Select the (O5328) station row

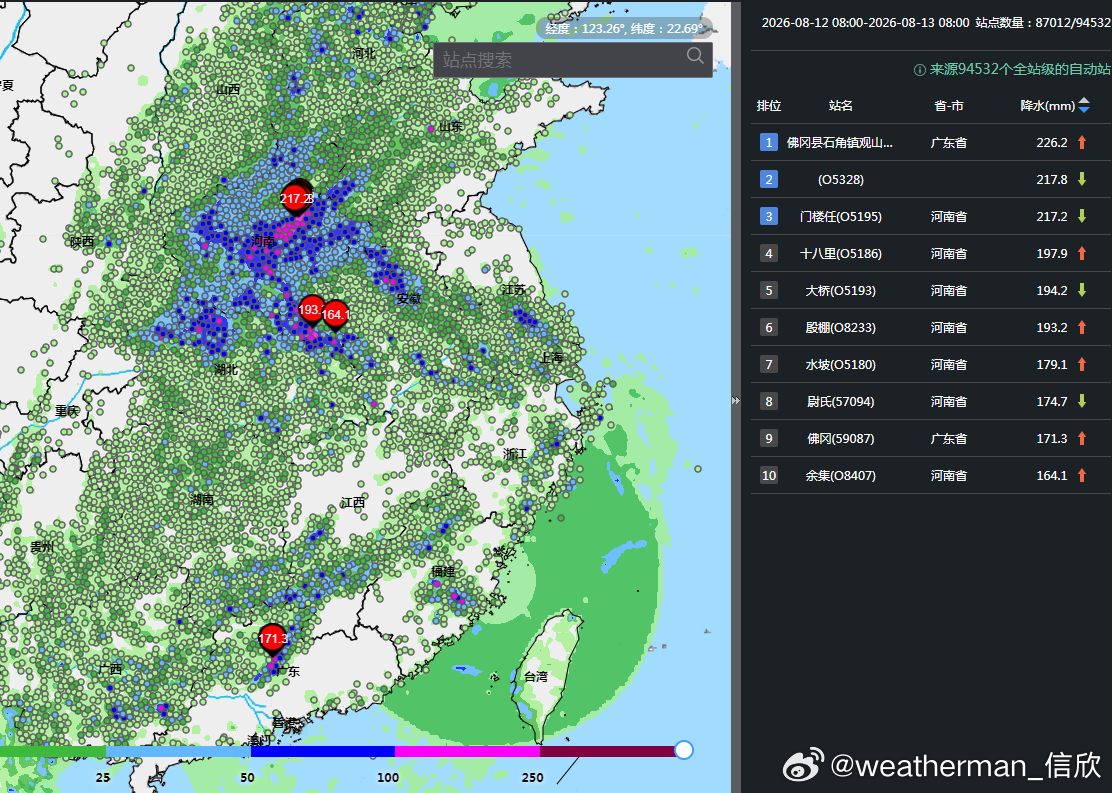tap(930, 179)
